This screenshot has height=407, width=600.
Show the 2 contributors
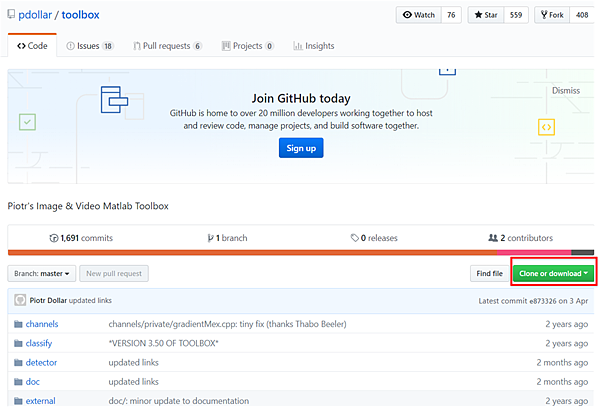pos(520,238)
